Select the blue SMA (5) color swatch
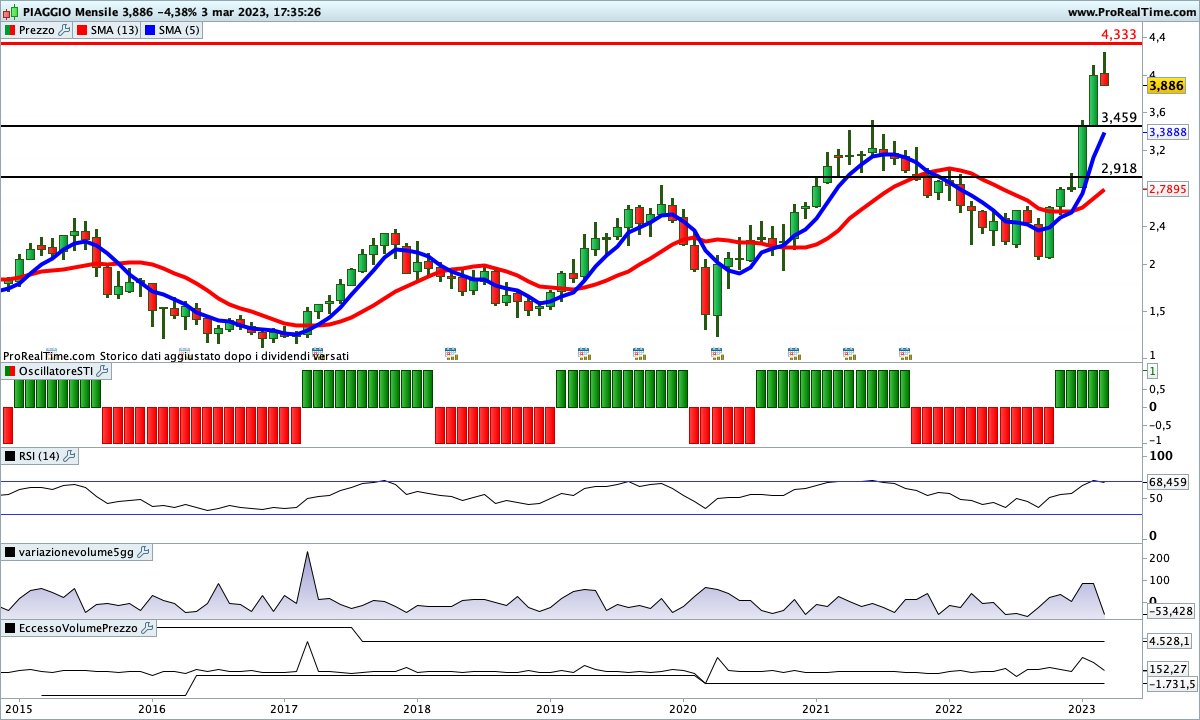 (x=150, y=30)
